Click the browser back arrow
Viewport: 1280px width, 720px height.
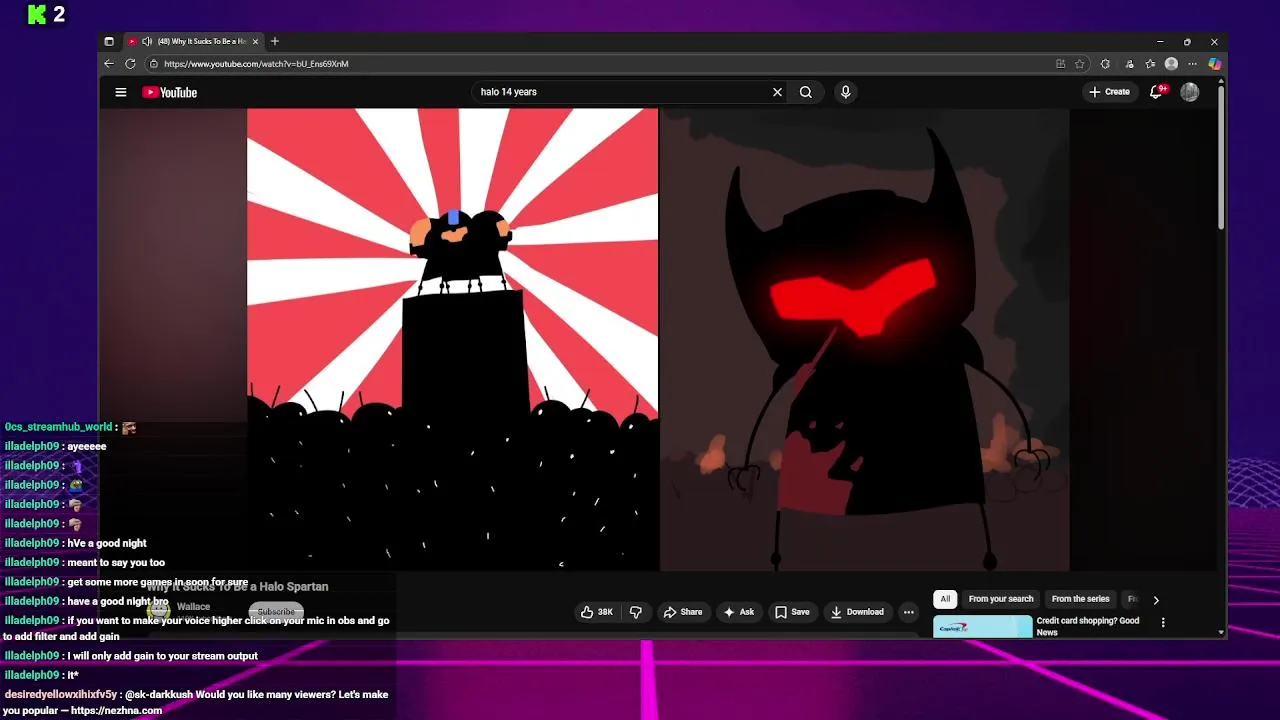tap(109, 64)
